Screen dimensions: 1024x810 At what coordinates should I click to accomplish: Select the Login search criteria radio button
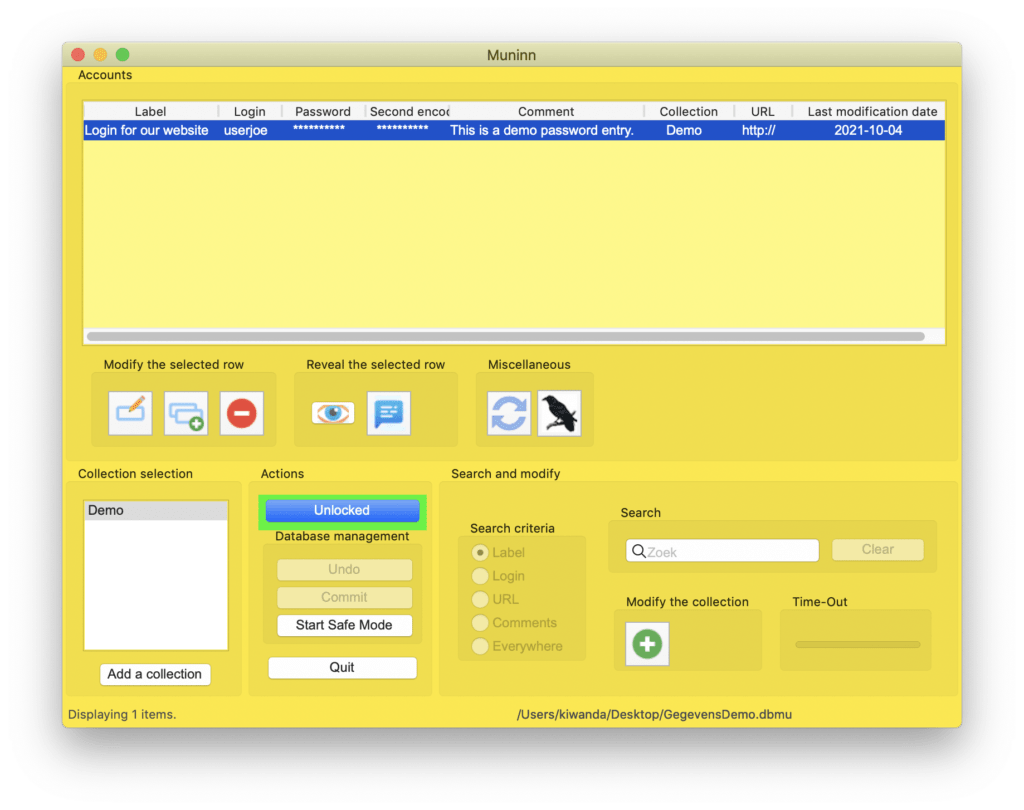pos(480,576)
